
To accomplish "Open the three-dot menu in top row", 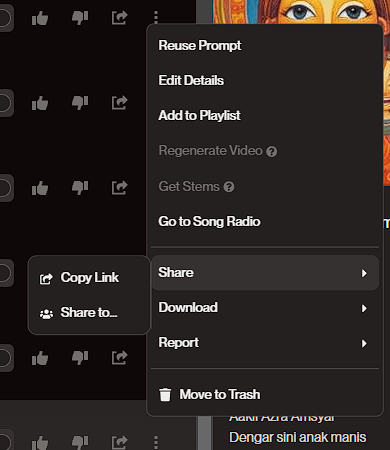I will (156, 17).
